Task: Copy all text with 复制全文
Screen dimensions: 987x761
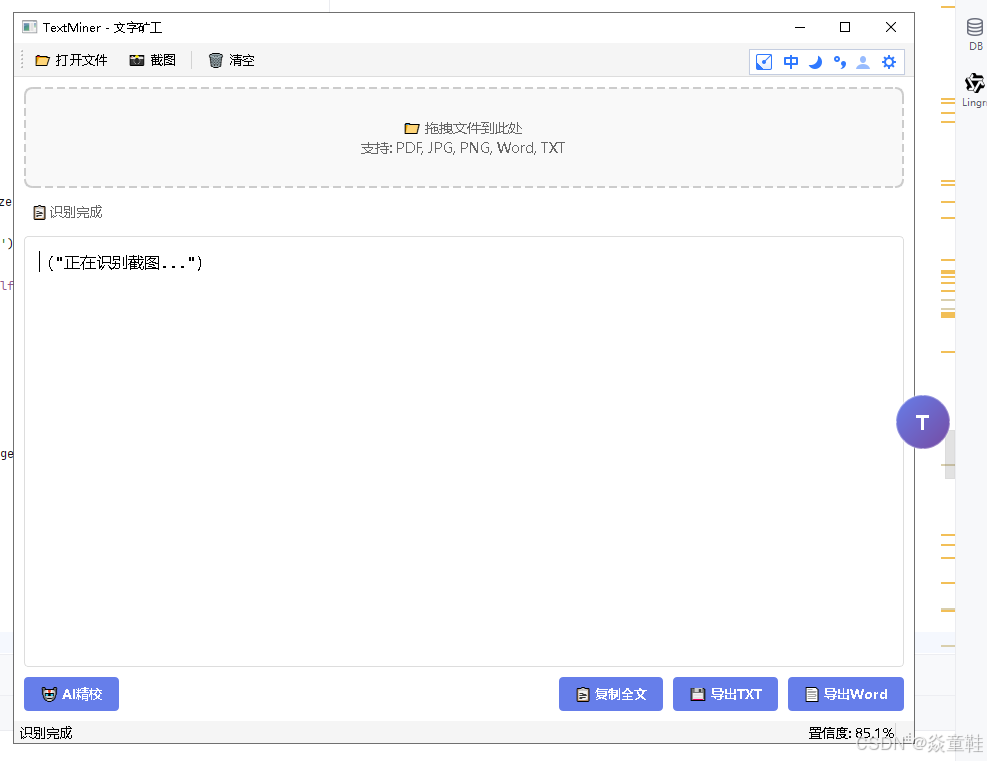Action: point(611,694)
